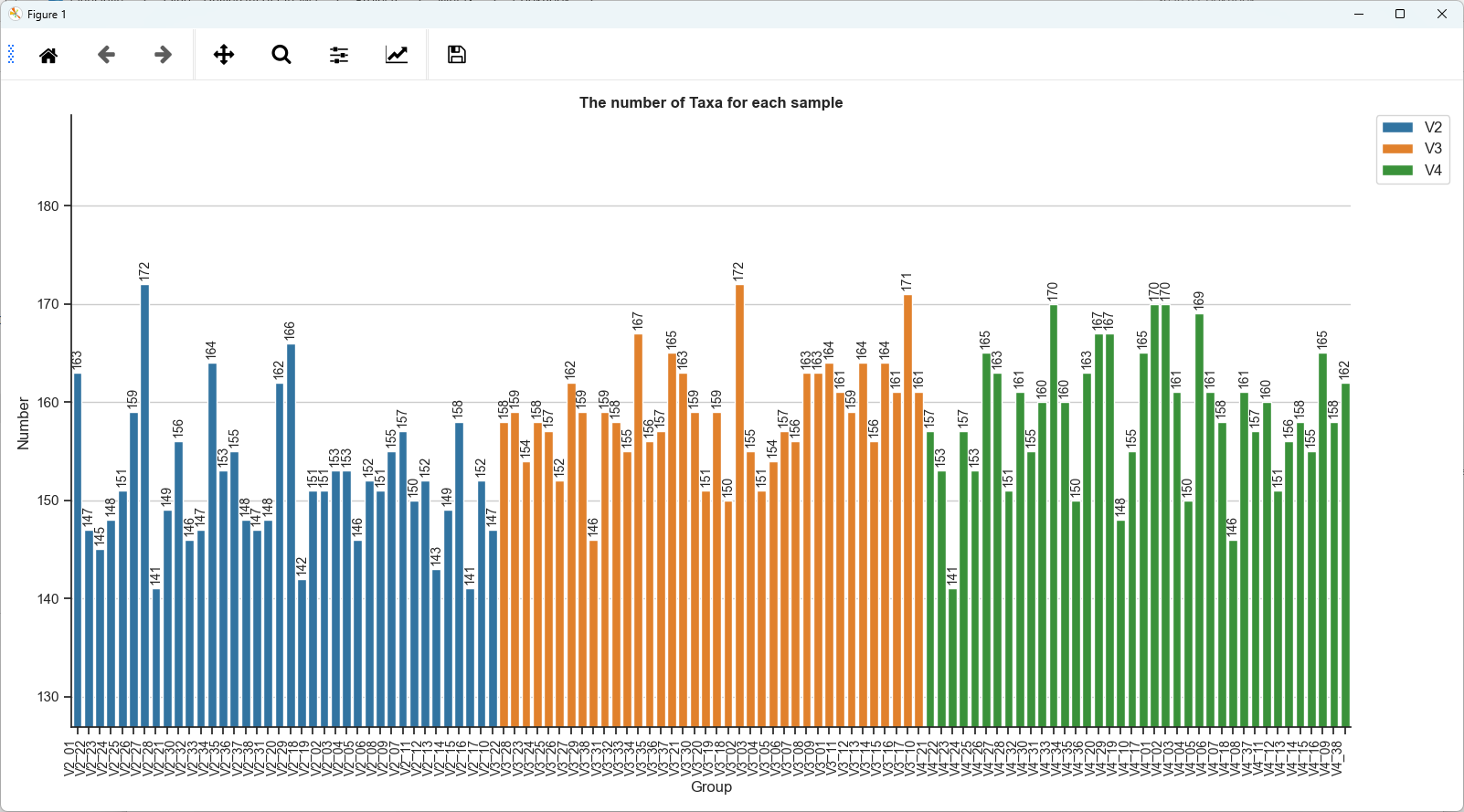Click the blue bar labeled 164
The image size is (1464, 812).
coord(212,545)
